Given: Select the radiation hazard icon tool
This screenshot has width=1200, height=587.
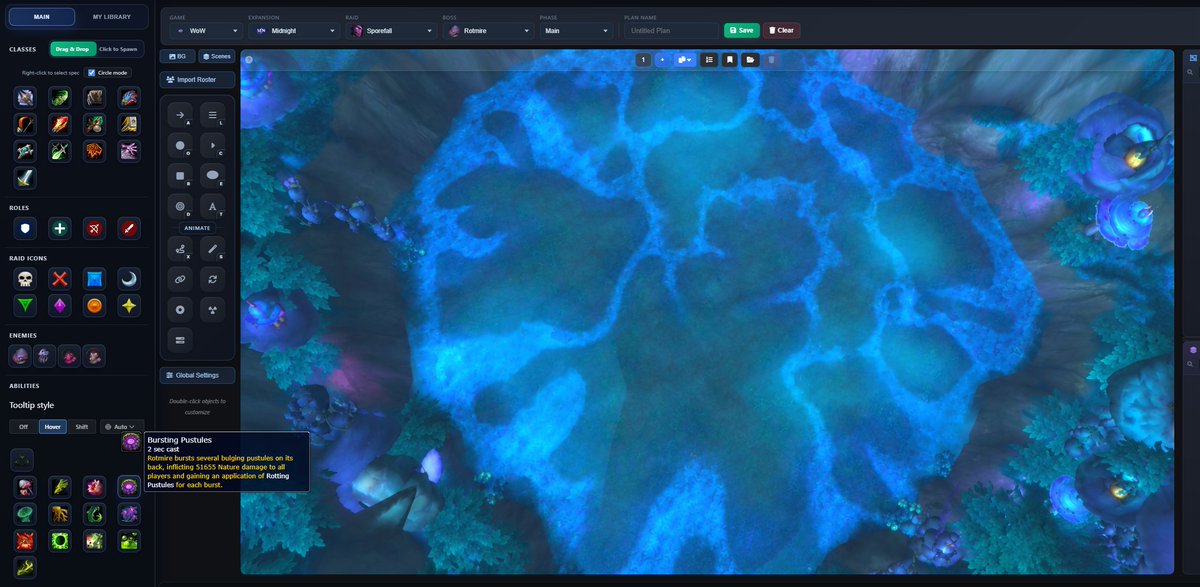Looking at the screenshot, I should point(213,310).
